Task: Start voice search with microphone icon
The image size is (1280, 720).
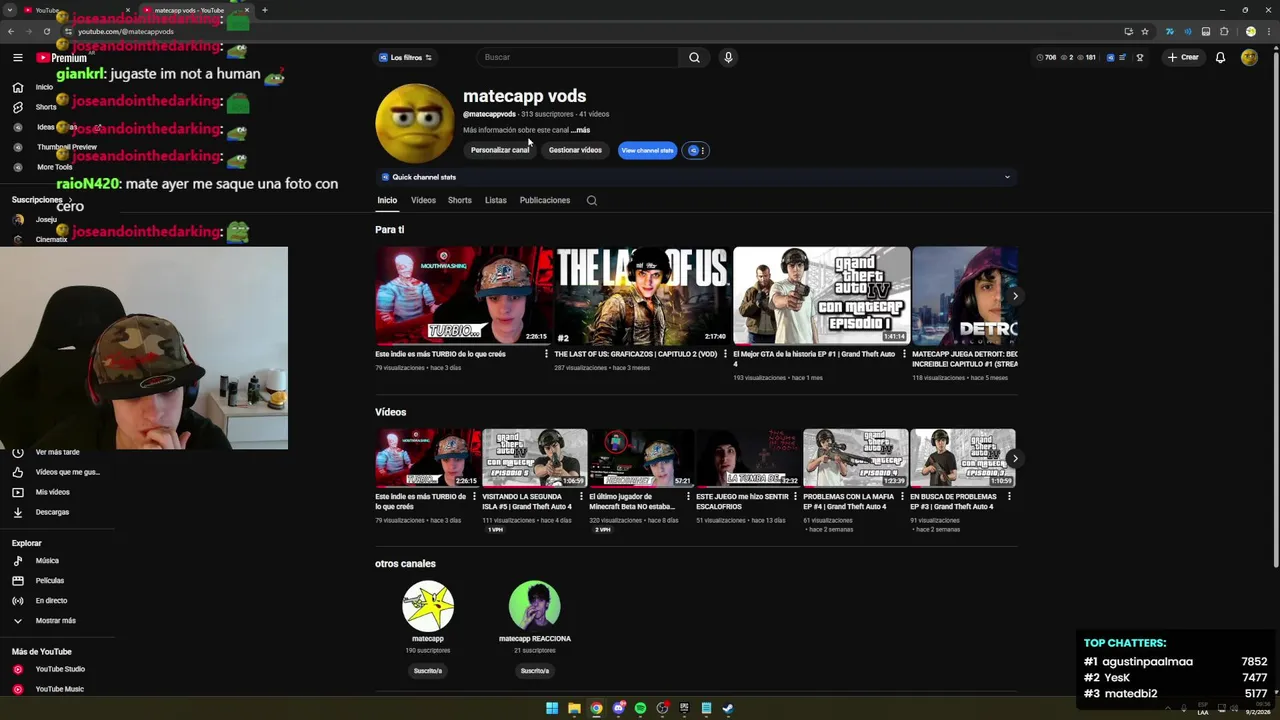Action: (728, 58)
